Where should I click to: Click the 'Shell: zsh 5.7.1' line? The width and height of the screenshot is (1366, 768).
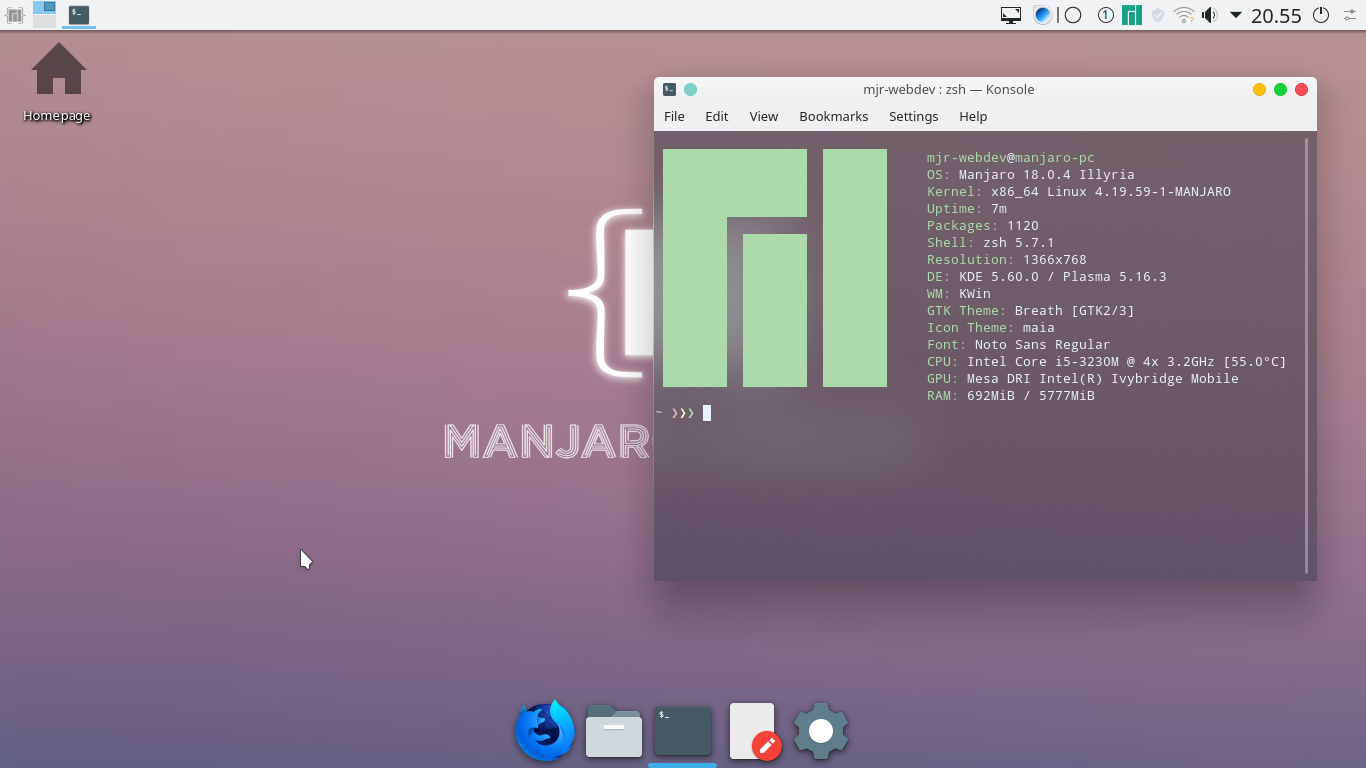pos(991,243)
